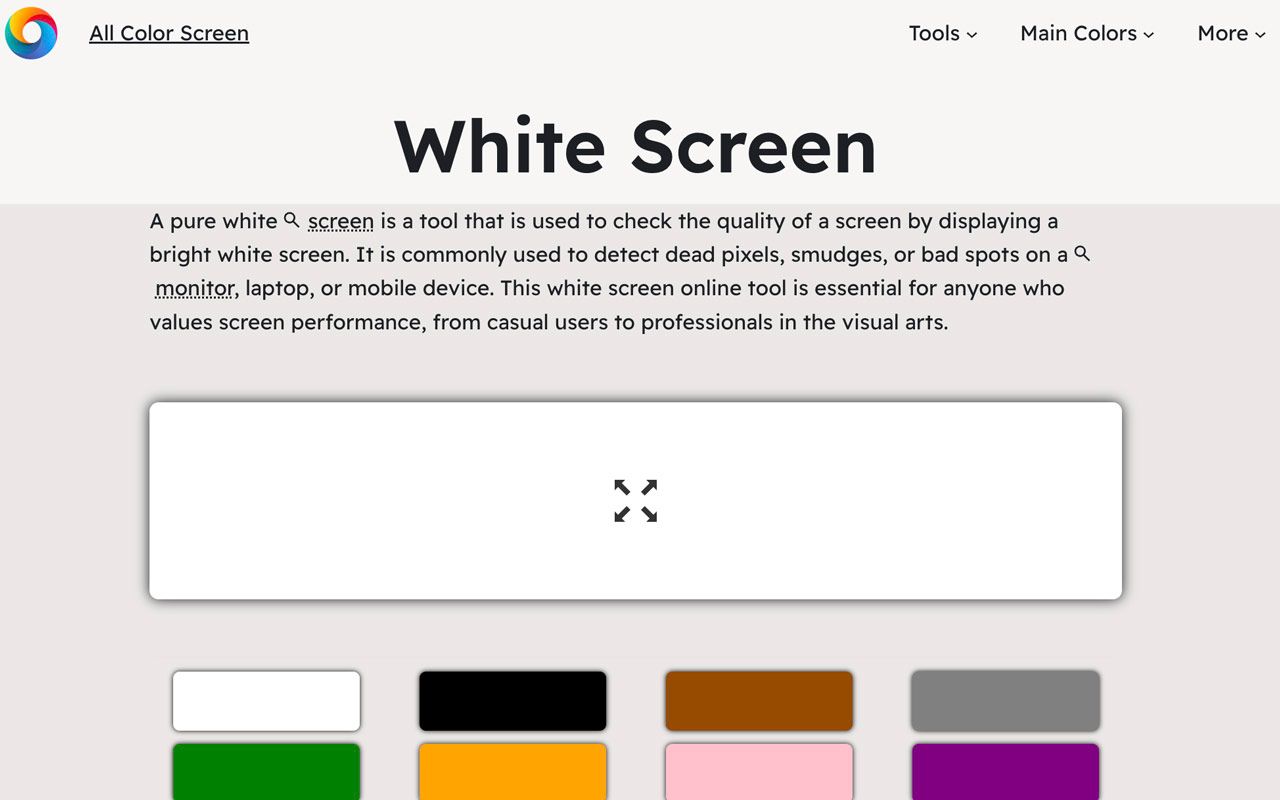
Task: Click the magnifier icon before the screen link
Action: [290, 219]
